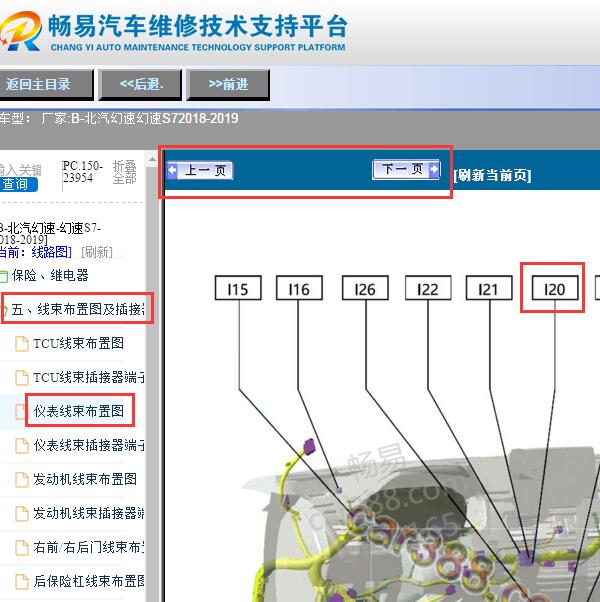Click the PC.150-23954 text in sidebar
The width and height of the screenshot is (600, 602).
click(83, 172)
